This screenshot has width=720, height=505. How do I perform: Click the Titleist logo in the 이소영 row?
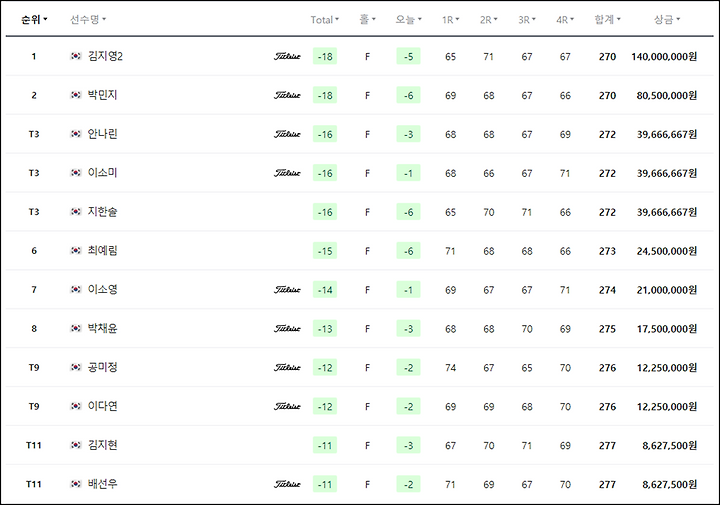click(287, 290)
